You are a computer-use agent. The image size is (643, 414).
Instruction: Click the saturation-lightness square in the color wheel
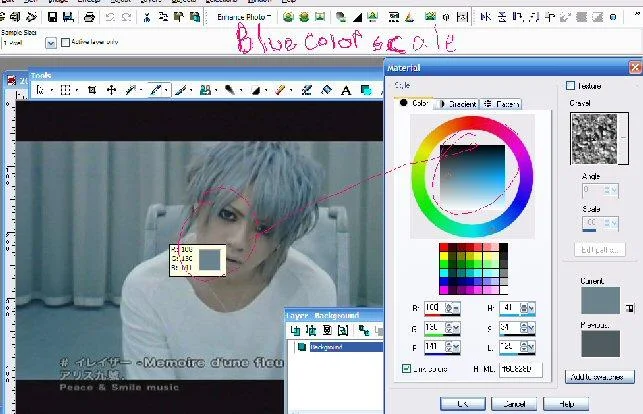click(x=472, y=177)
